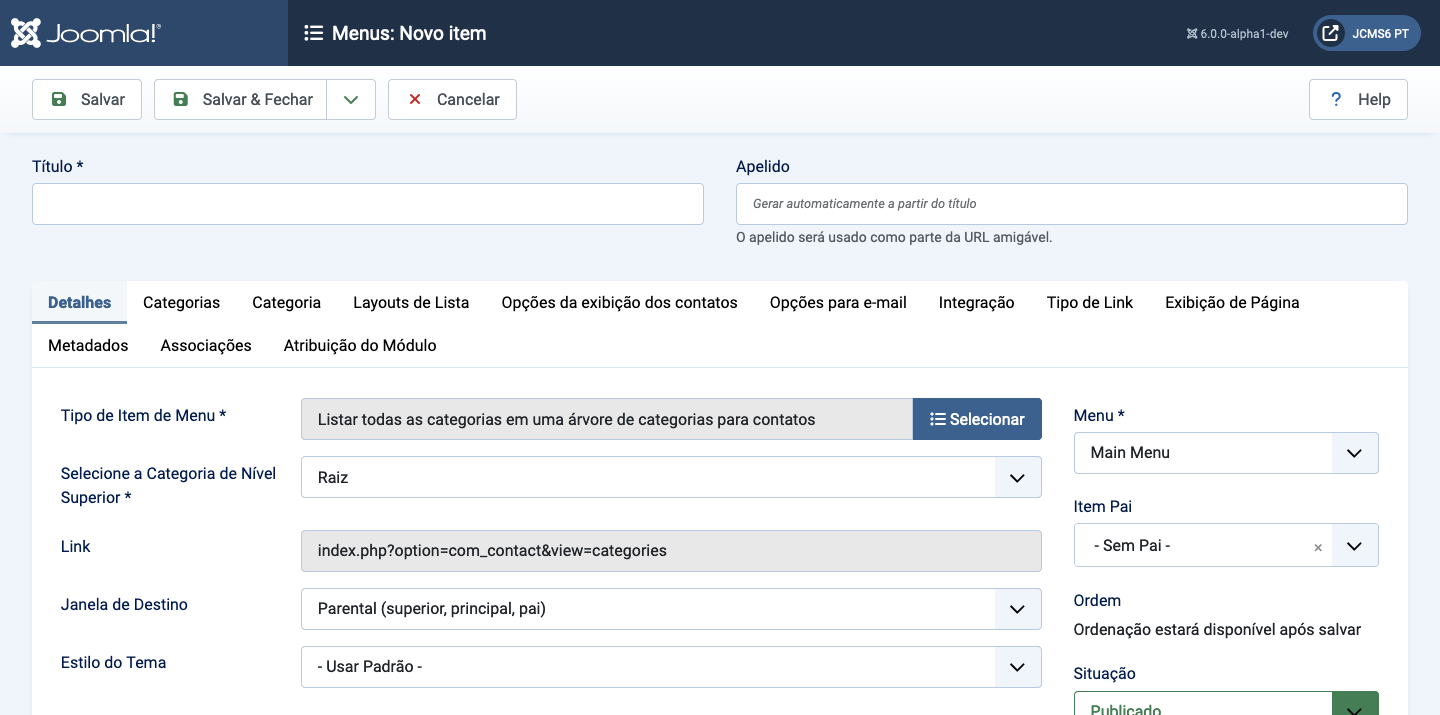Switch to the Categoria tab
The width and height of the screenshot is (1440, 715).
(286, 302)
